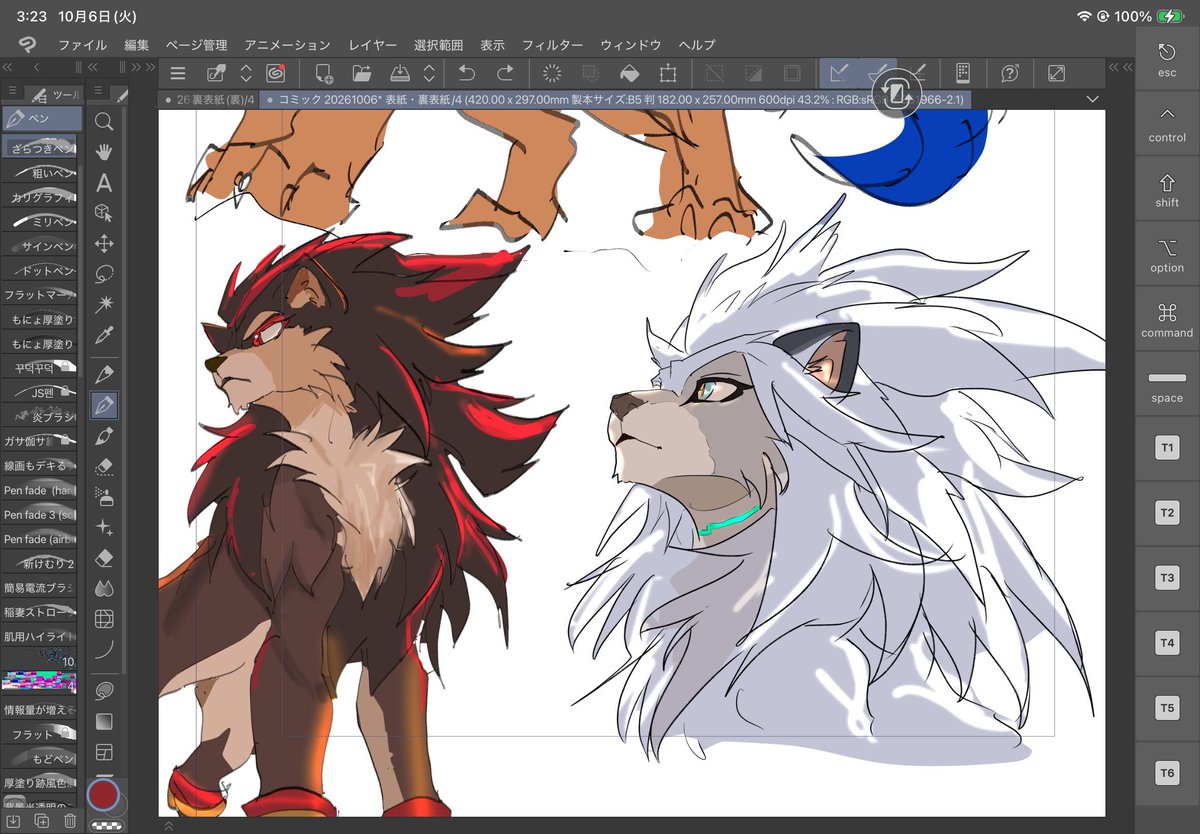
Task: Open the ページ管理 menu
Action: click(x=196, y=45)
